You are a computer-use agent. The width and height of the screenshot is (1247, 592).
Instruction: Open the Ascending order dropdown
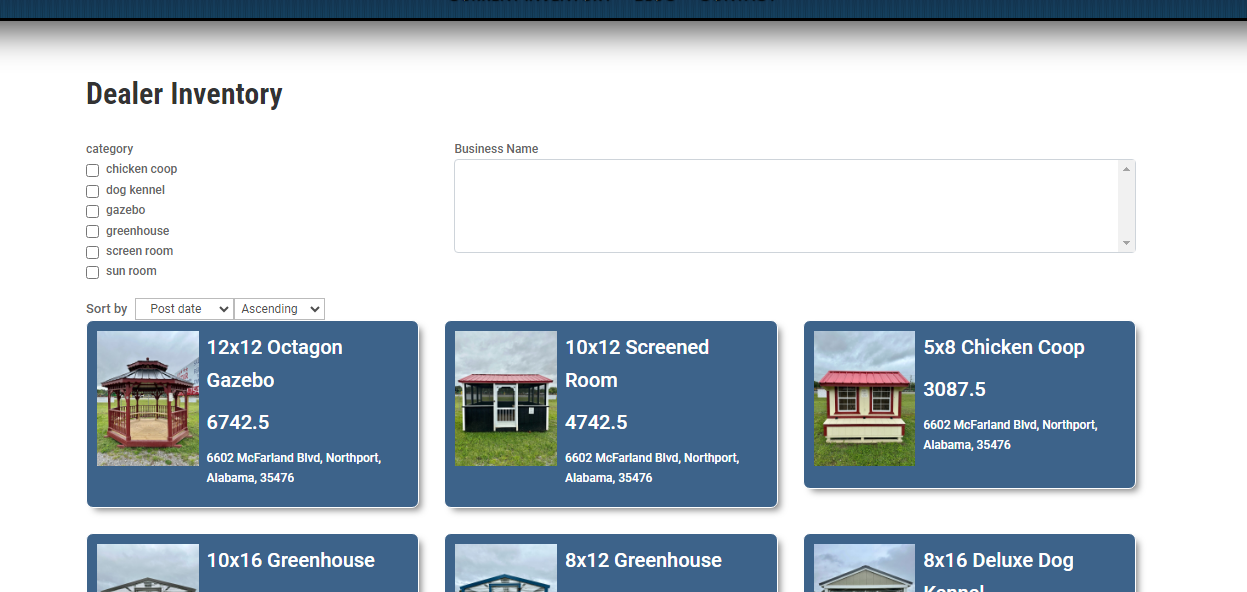[x=279, y=309]
